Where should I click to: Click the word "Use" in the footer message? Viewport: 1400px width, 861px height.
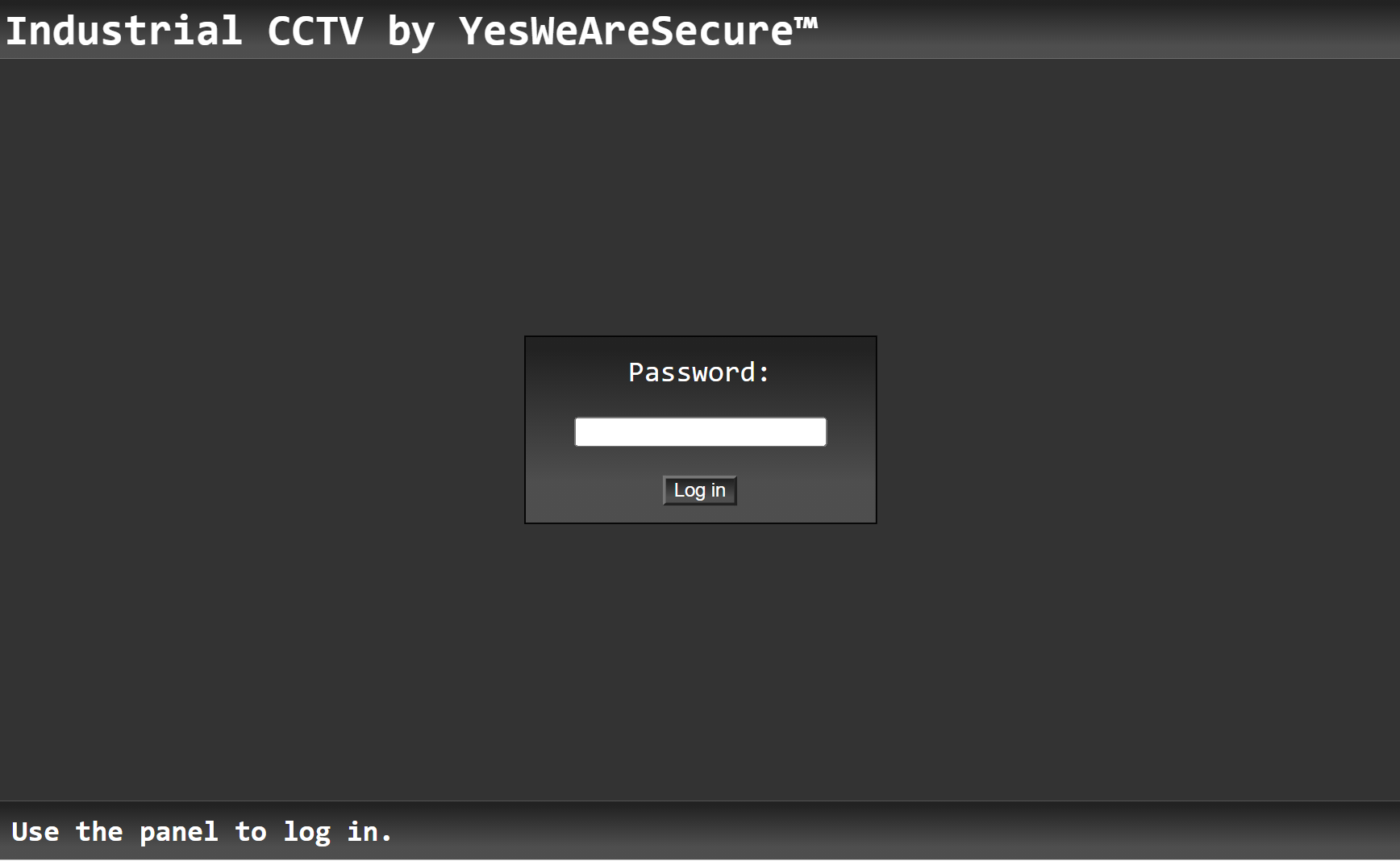tap(35, 831)
